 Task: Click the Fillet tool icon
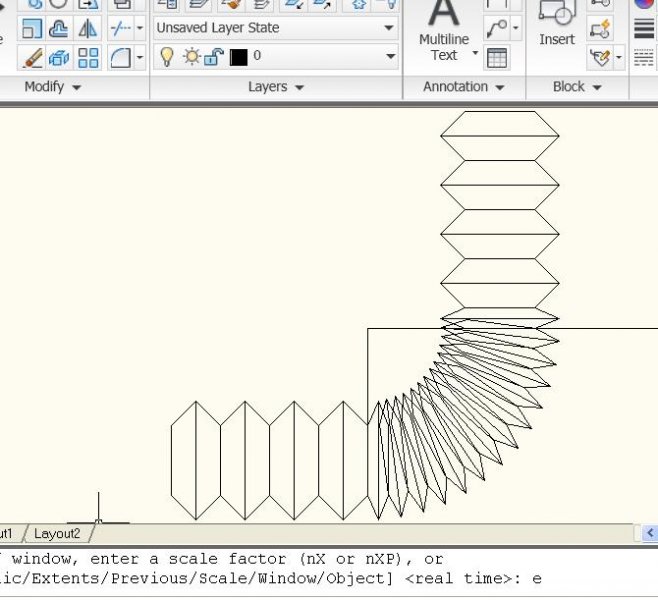121,57
